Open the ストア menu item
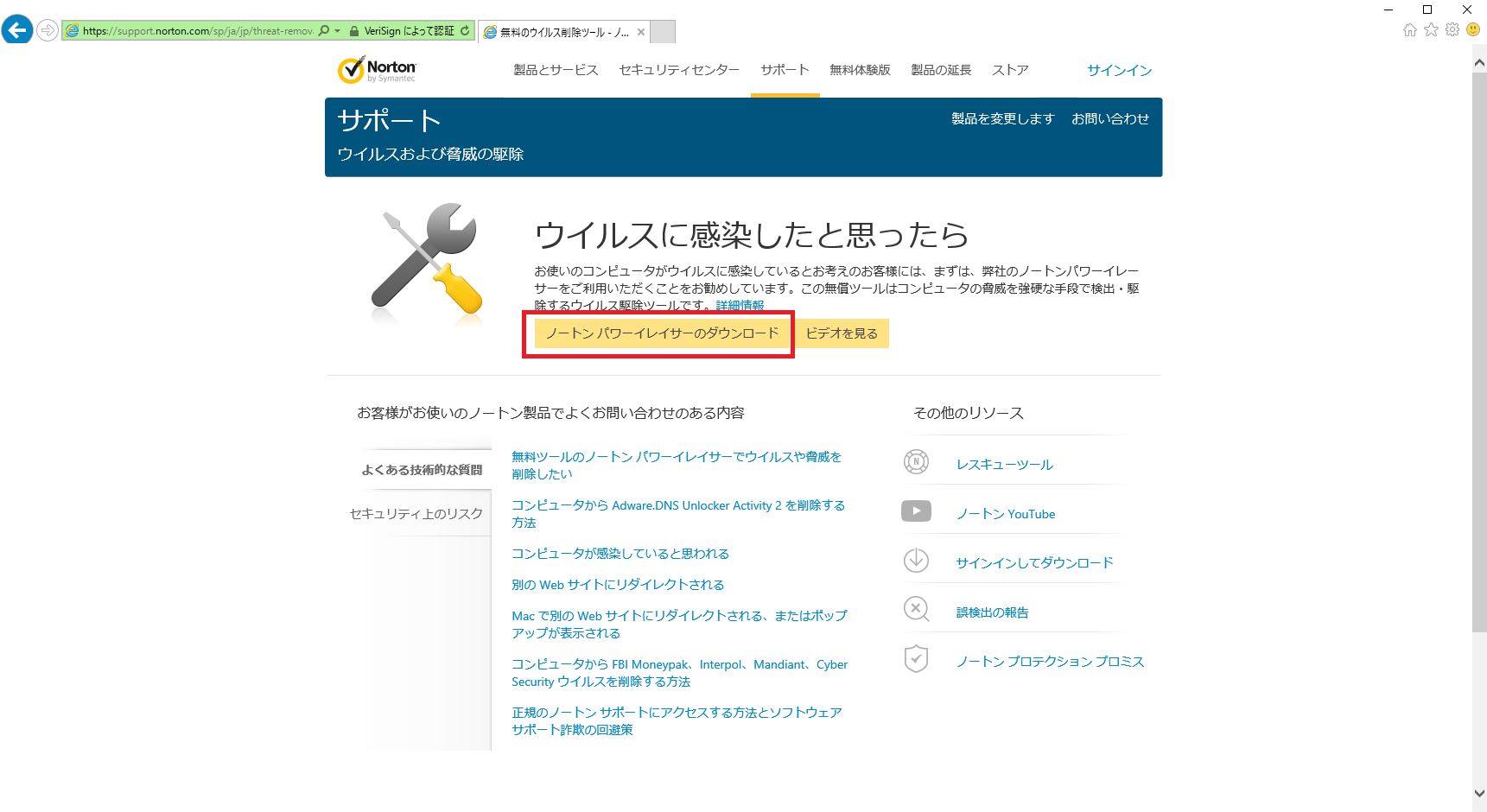This screenshot has height=812, width=1487. 1010,70
